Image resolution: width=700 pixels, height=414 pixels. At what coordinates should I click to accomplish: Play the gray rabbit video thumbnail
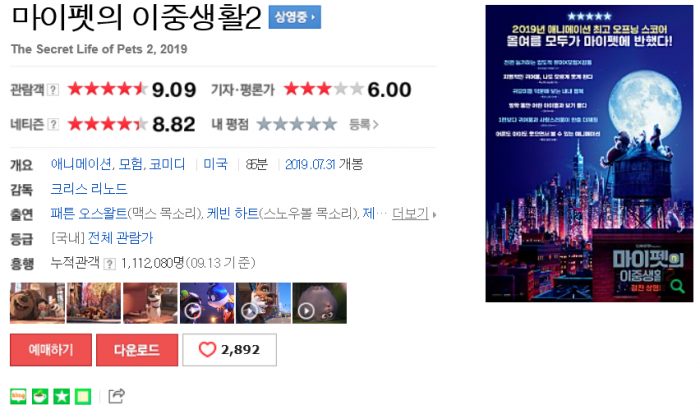click(320, 303)
